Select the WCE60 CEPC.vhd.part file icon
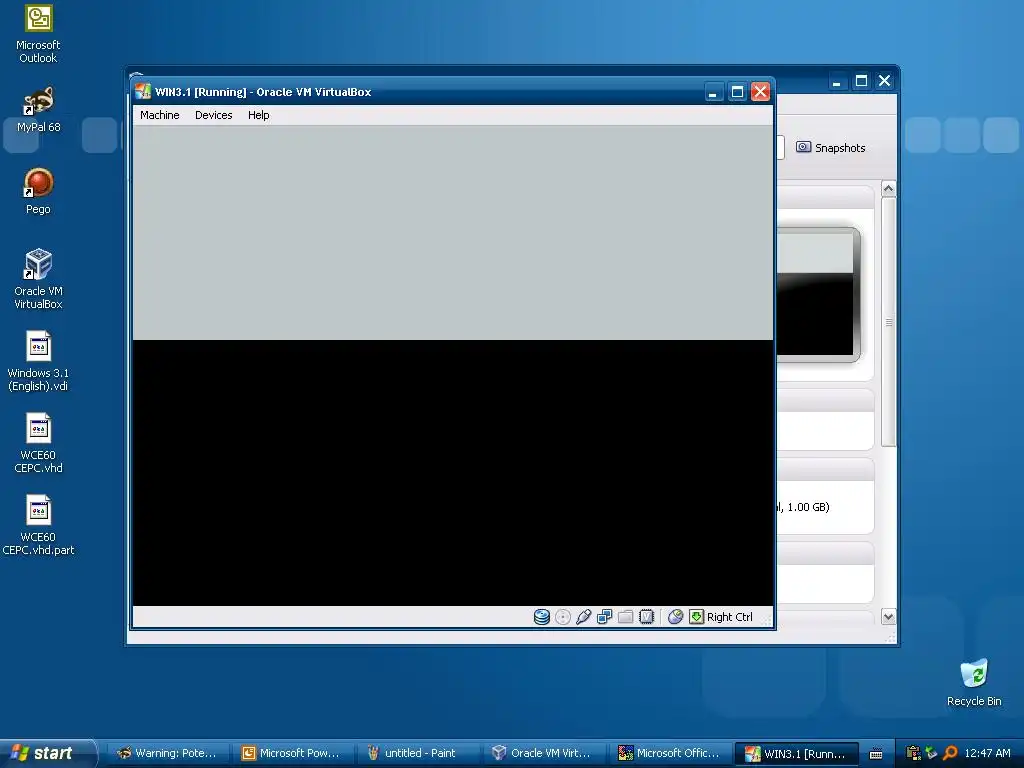The width and height of the screenshot is (1024, 768). (38, 525)
